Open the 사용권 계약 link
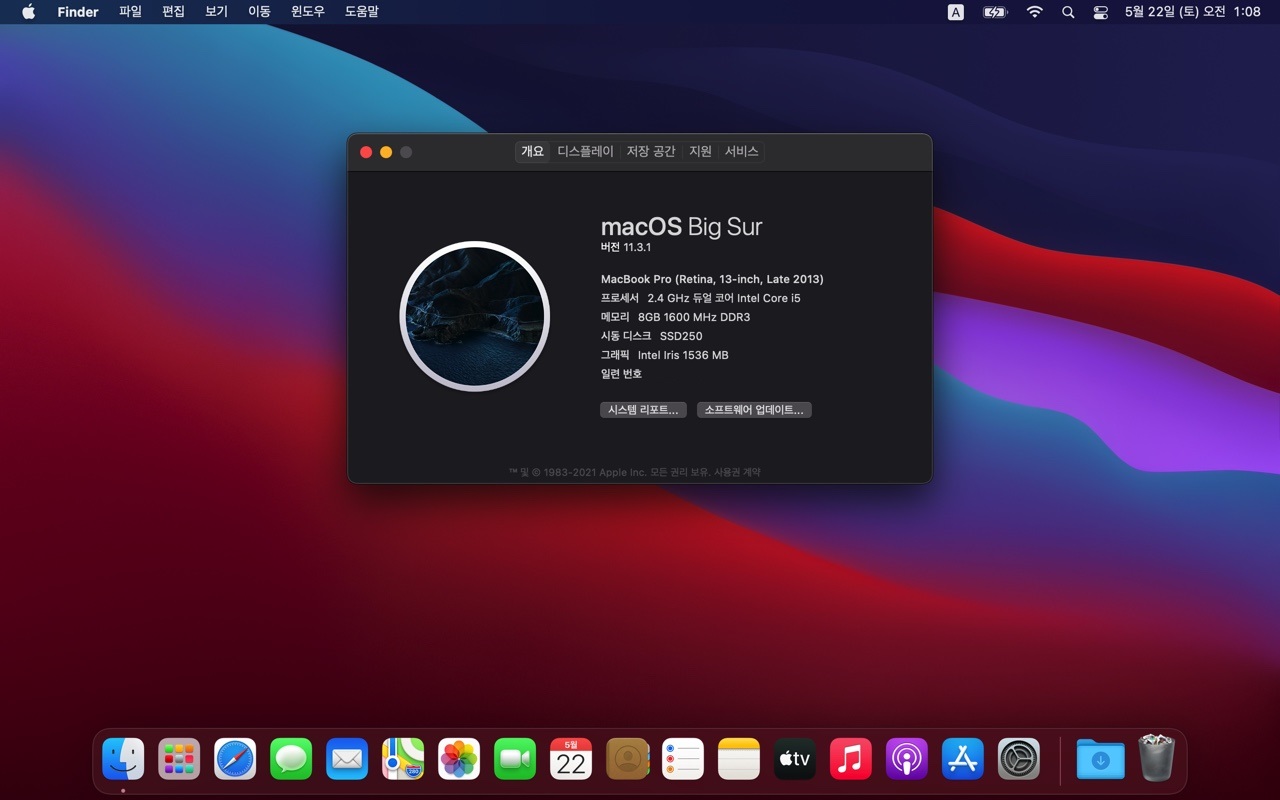Screen dimensions: 1280x800 click(x=736, y=472)
